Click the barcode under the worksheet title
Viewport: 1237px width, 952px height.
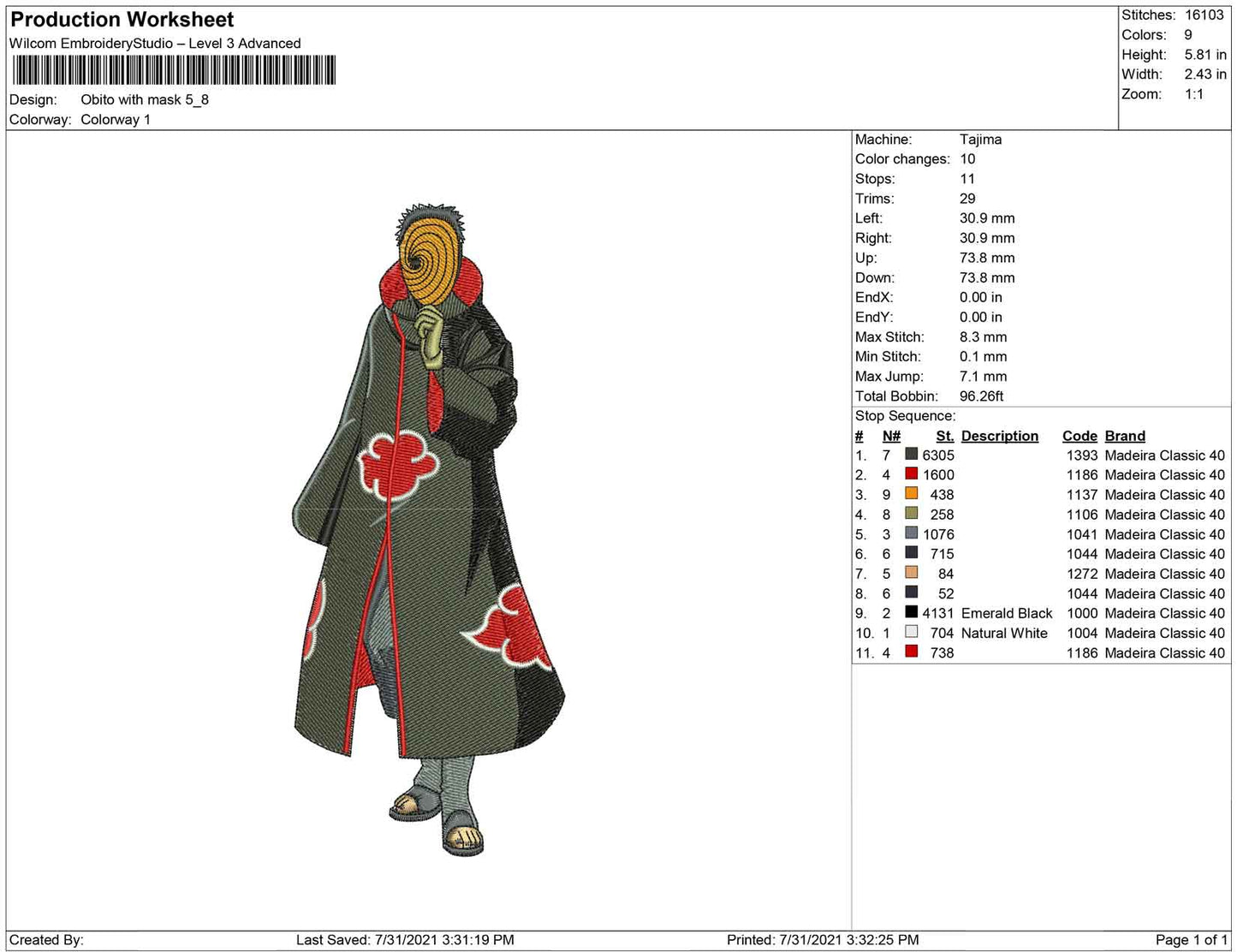[174, 70]
